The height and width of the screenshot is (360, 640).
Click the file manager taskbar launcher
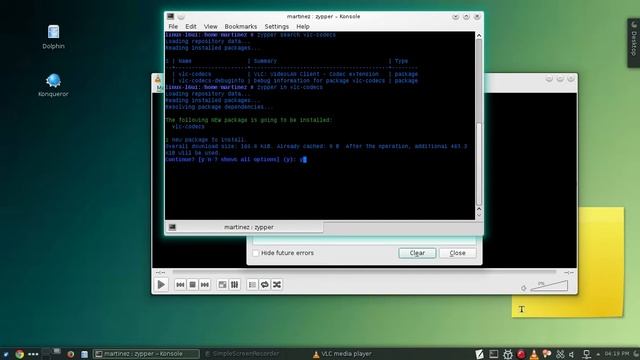(84, 354)
